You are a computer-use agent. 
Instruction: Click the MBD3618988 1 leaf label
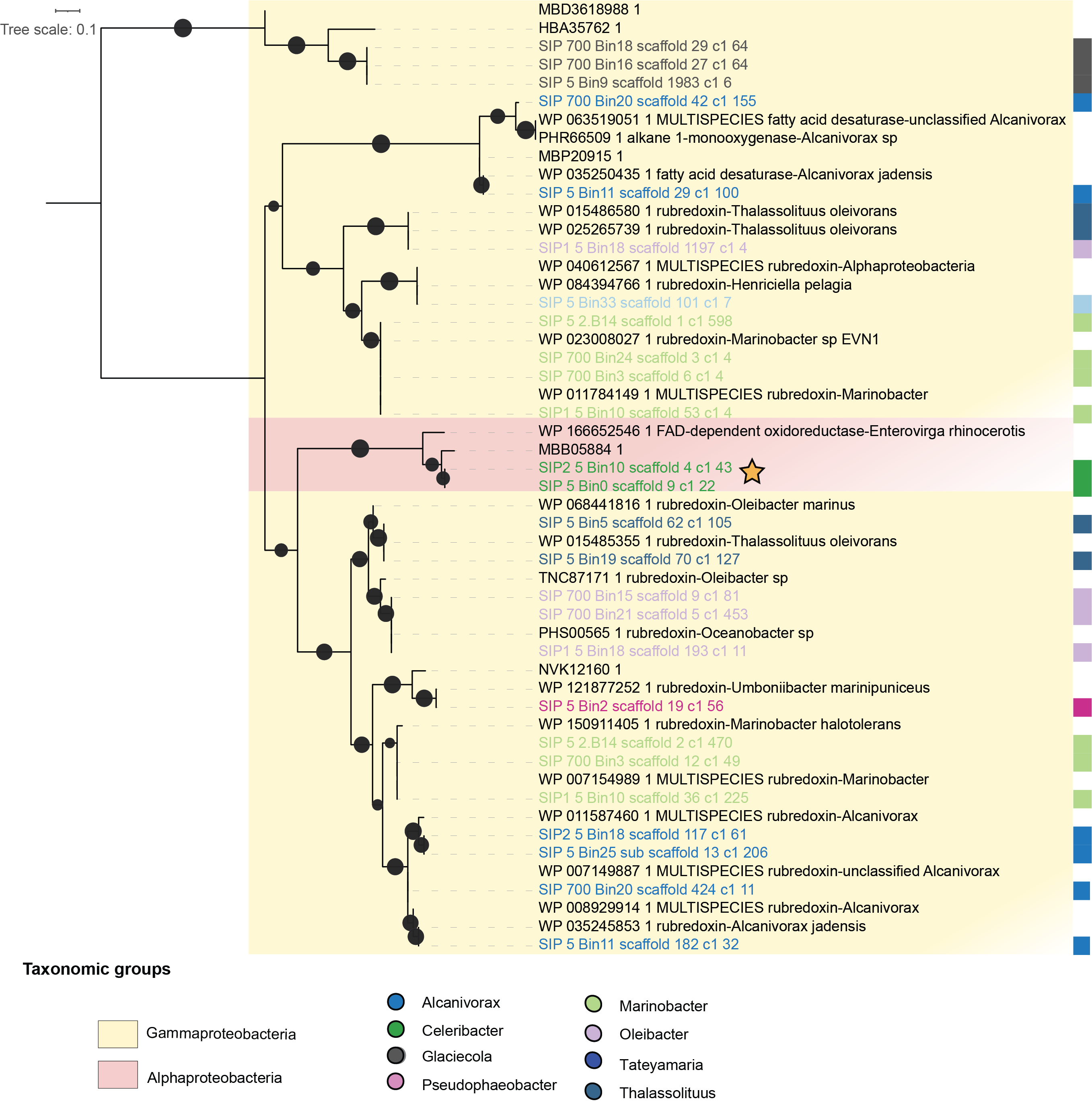click(589, 10)
